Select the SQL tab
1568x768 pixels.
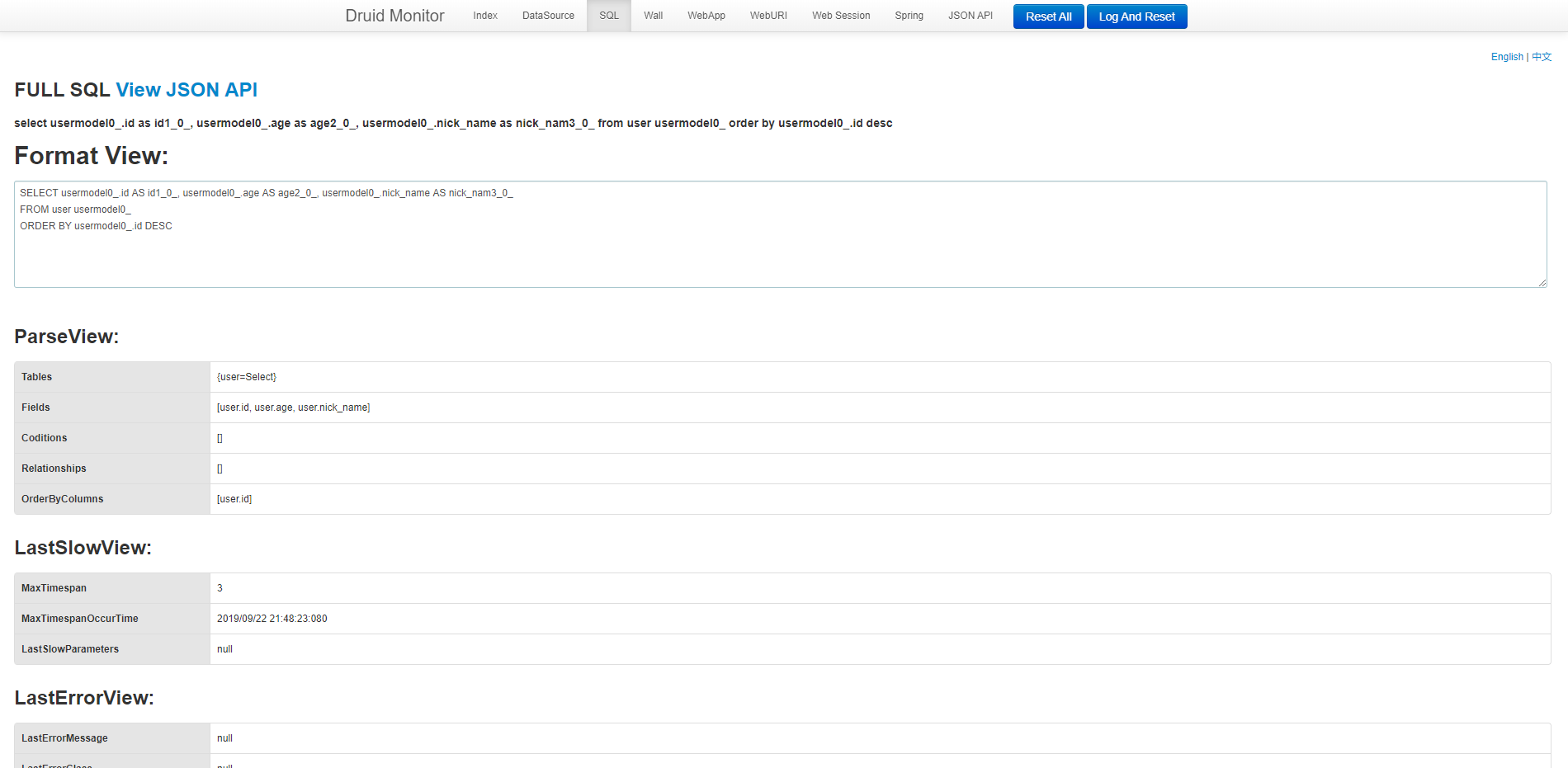pyautogui.click(x=609, y=16)
